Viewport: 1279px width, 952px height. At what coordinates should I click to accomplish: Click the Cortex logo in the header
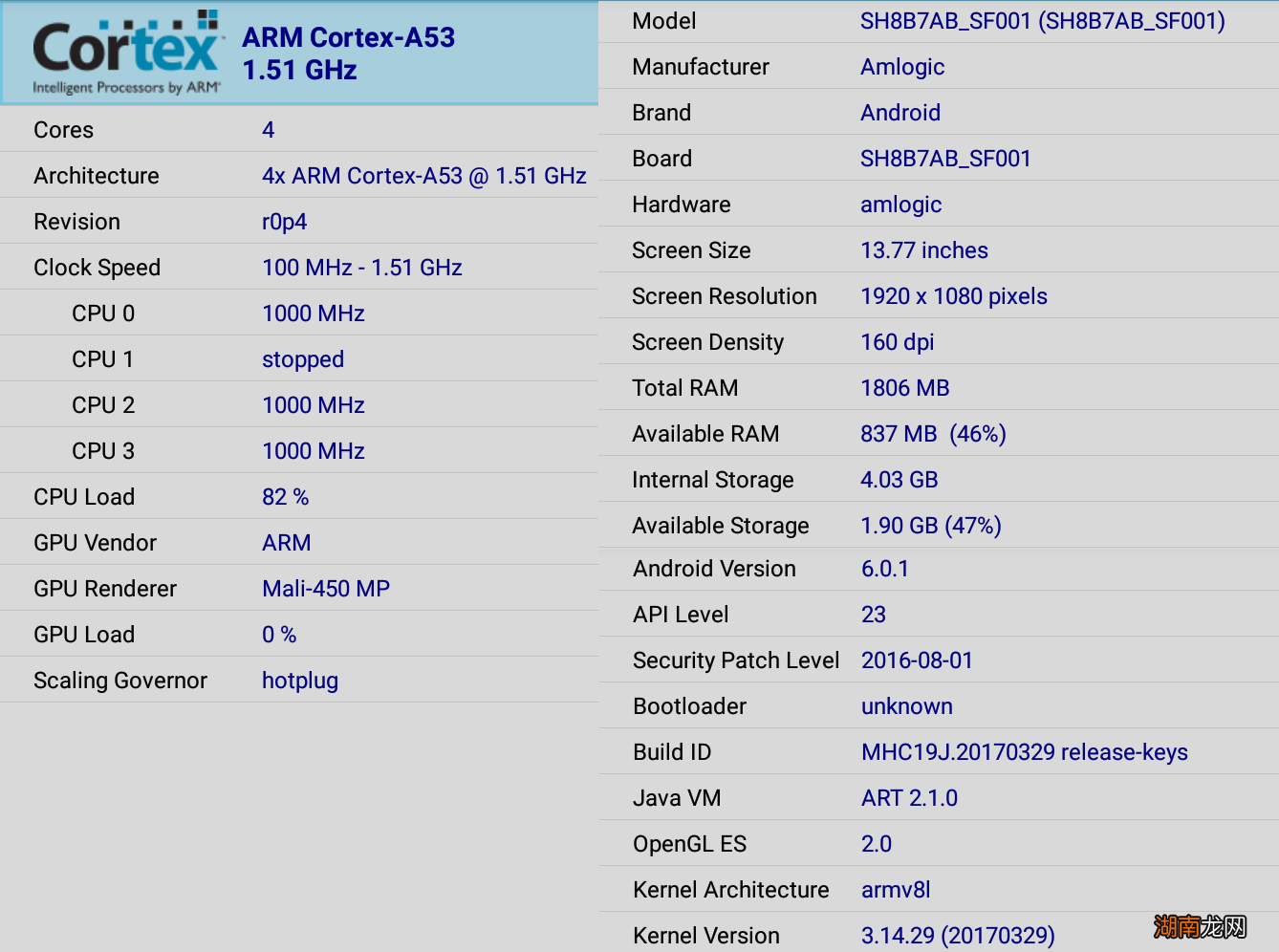click(x=126, y=54)
